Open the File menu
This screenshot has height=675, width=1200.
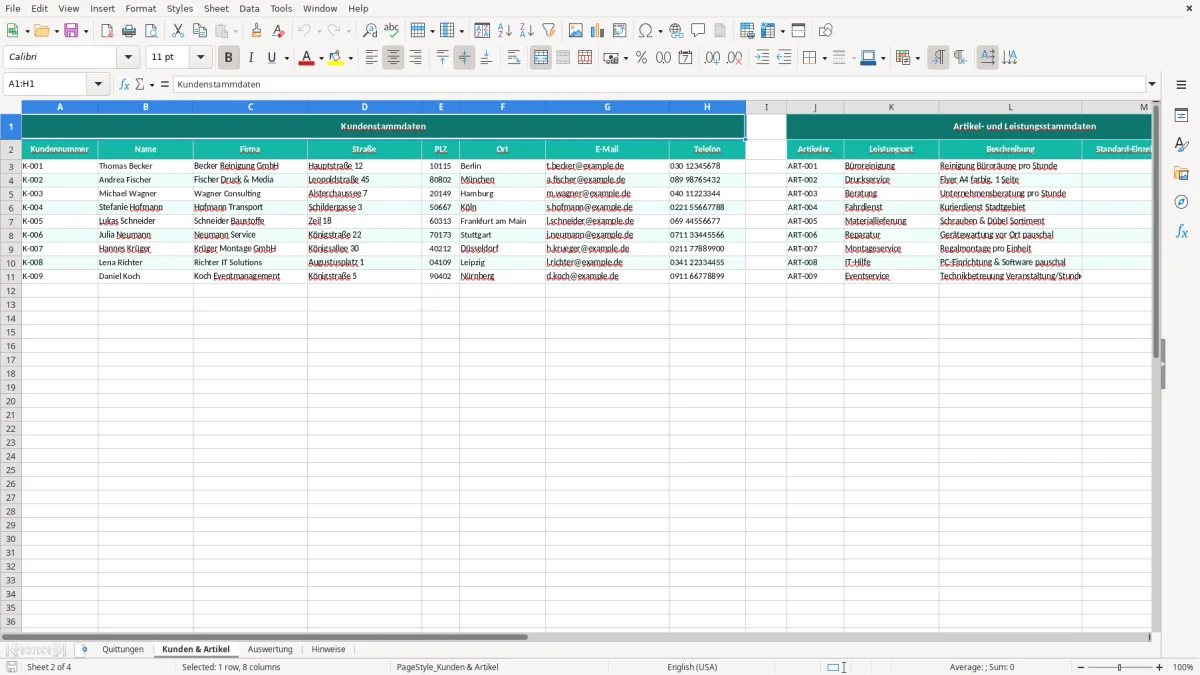13,8
